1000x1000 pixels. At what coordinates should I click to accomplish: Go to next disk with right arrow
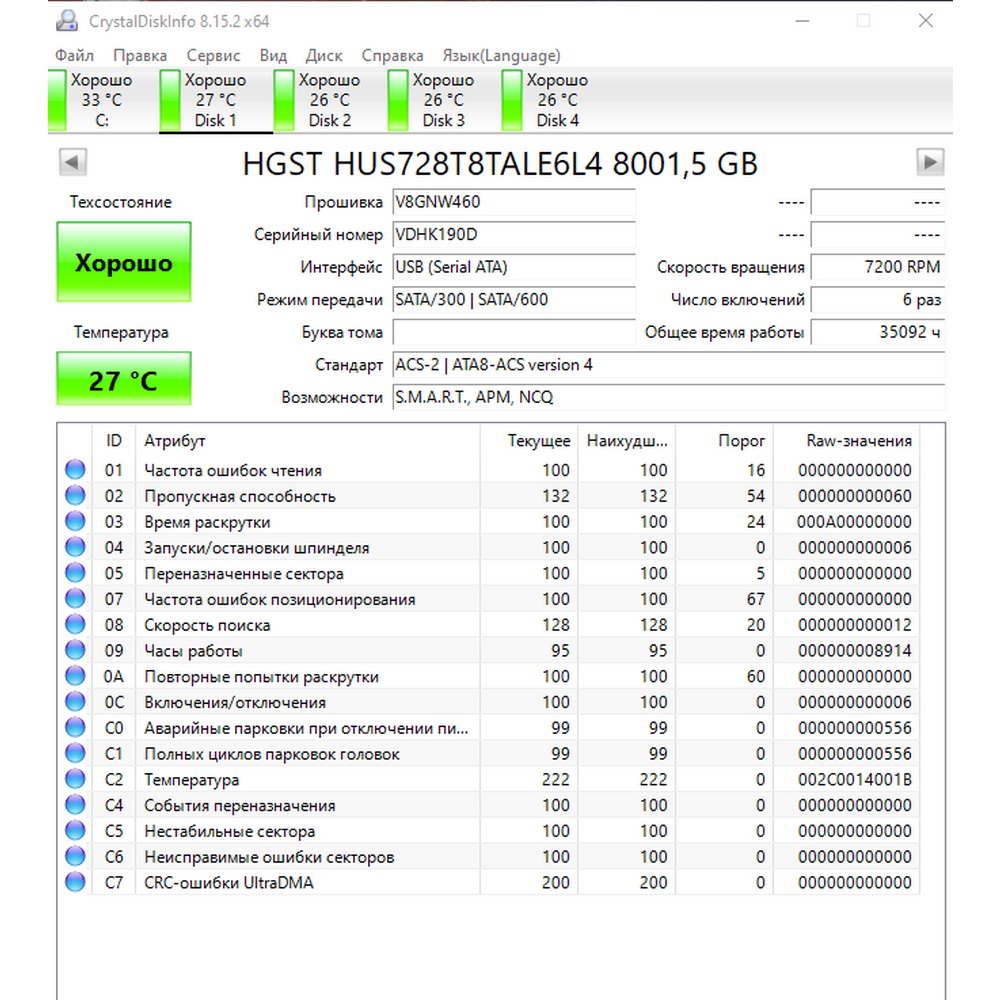[930, 162]
